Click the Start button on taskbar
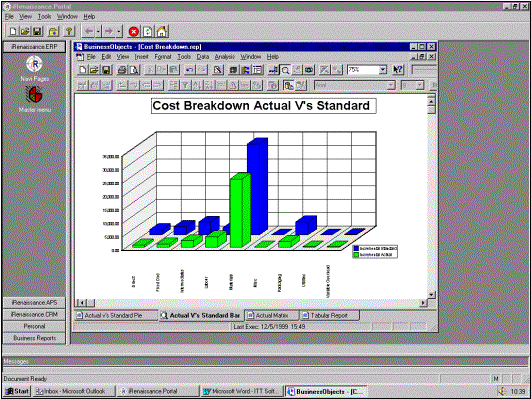This screenshot has height=399, width=531. pos(18,391)
